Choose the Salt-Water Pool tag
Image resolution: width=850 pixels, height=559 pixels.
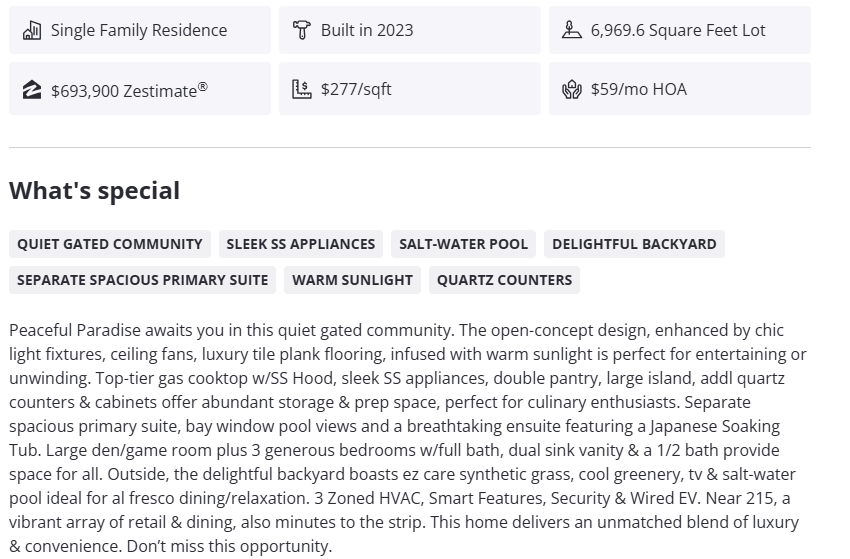click(x=464, y=244)
